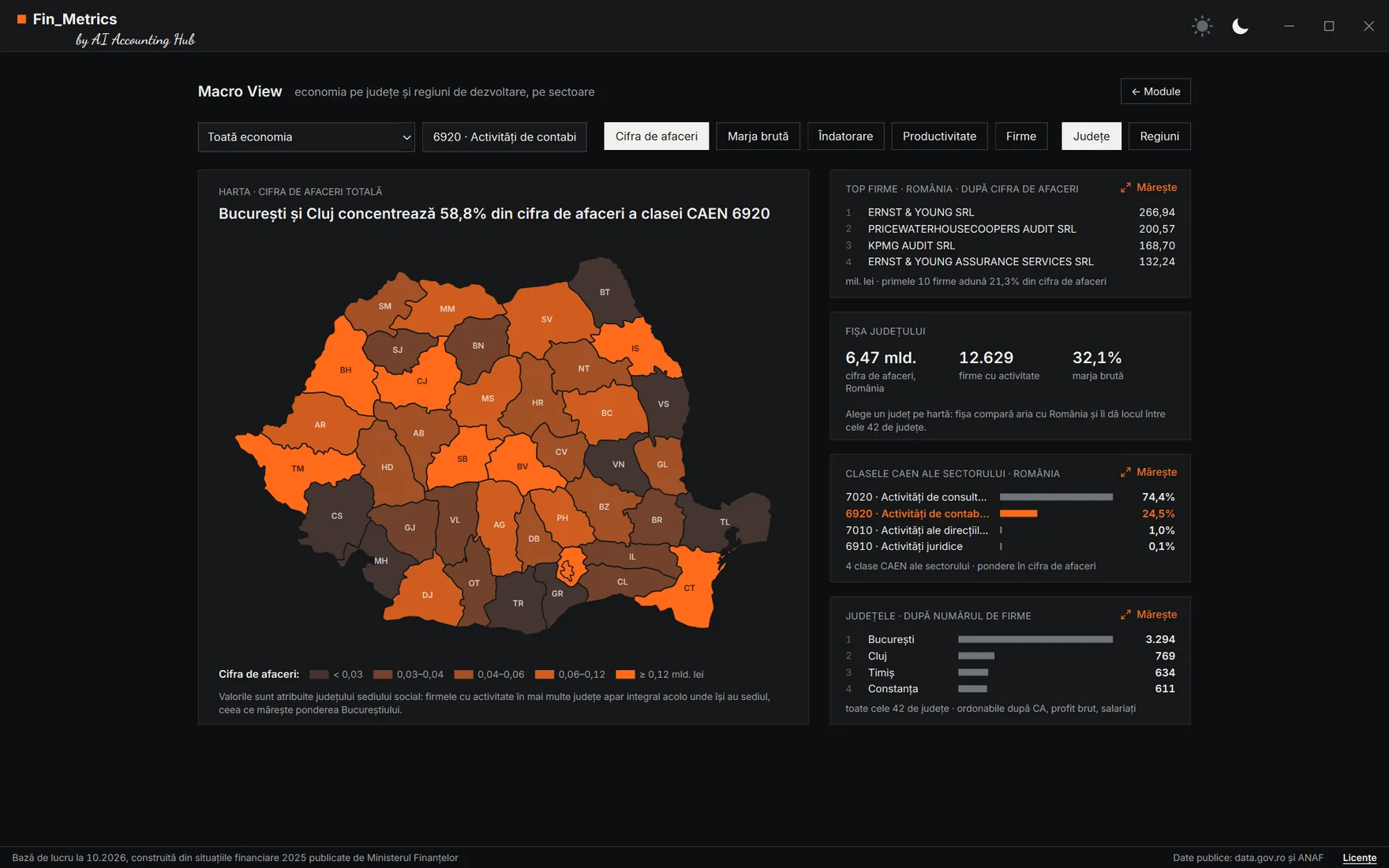
Task: Expand Județele panel with Mărește
Action: tap(1148, 615)
